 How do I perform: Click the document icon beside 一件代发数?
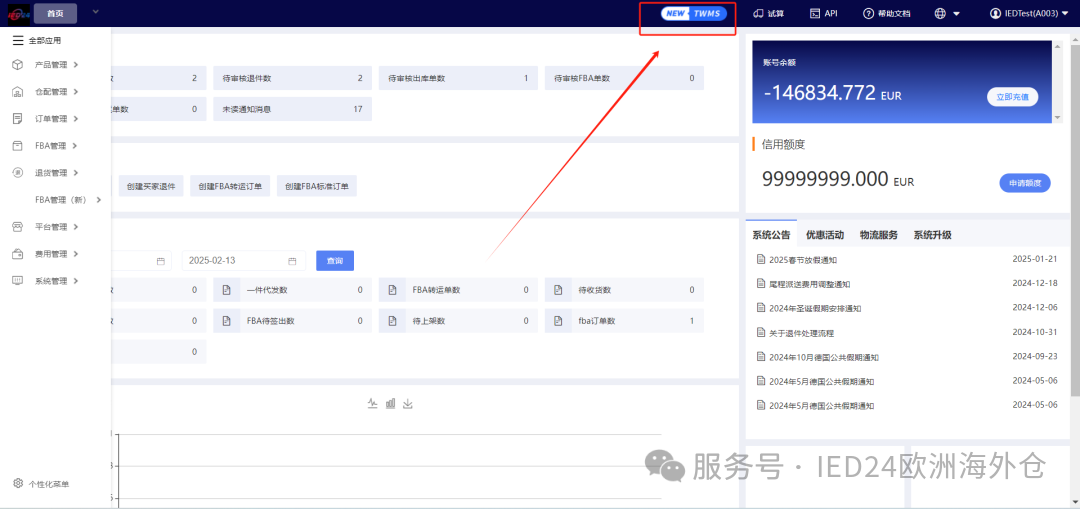click(226, 290)
